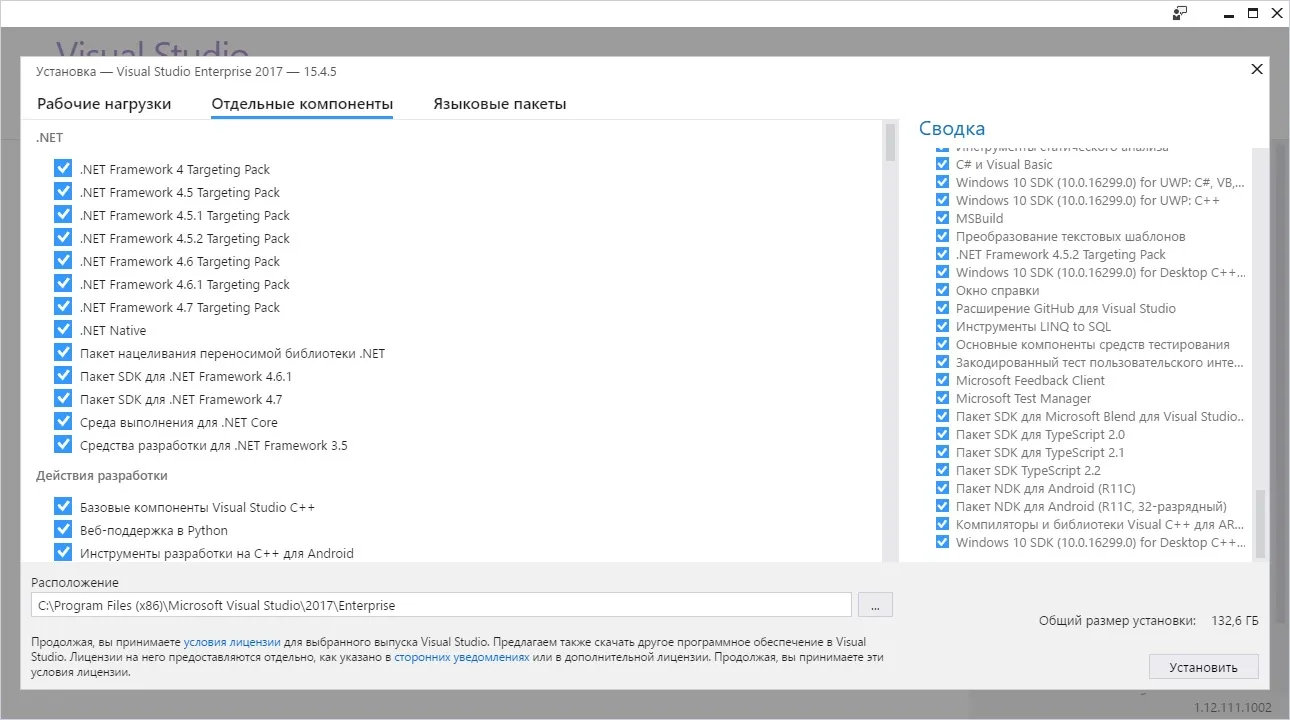This screenshot has height=720, width=1290.
Task: Uncheck Инструменты LINQ to SQL
Action: click(942, 326)
